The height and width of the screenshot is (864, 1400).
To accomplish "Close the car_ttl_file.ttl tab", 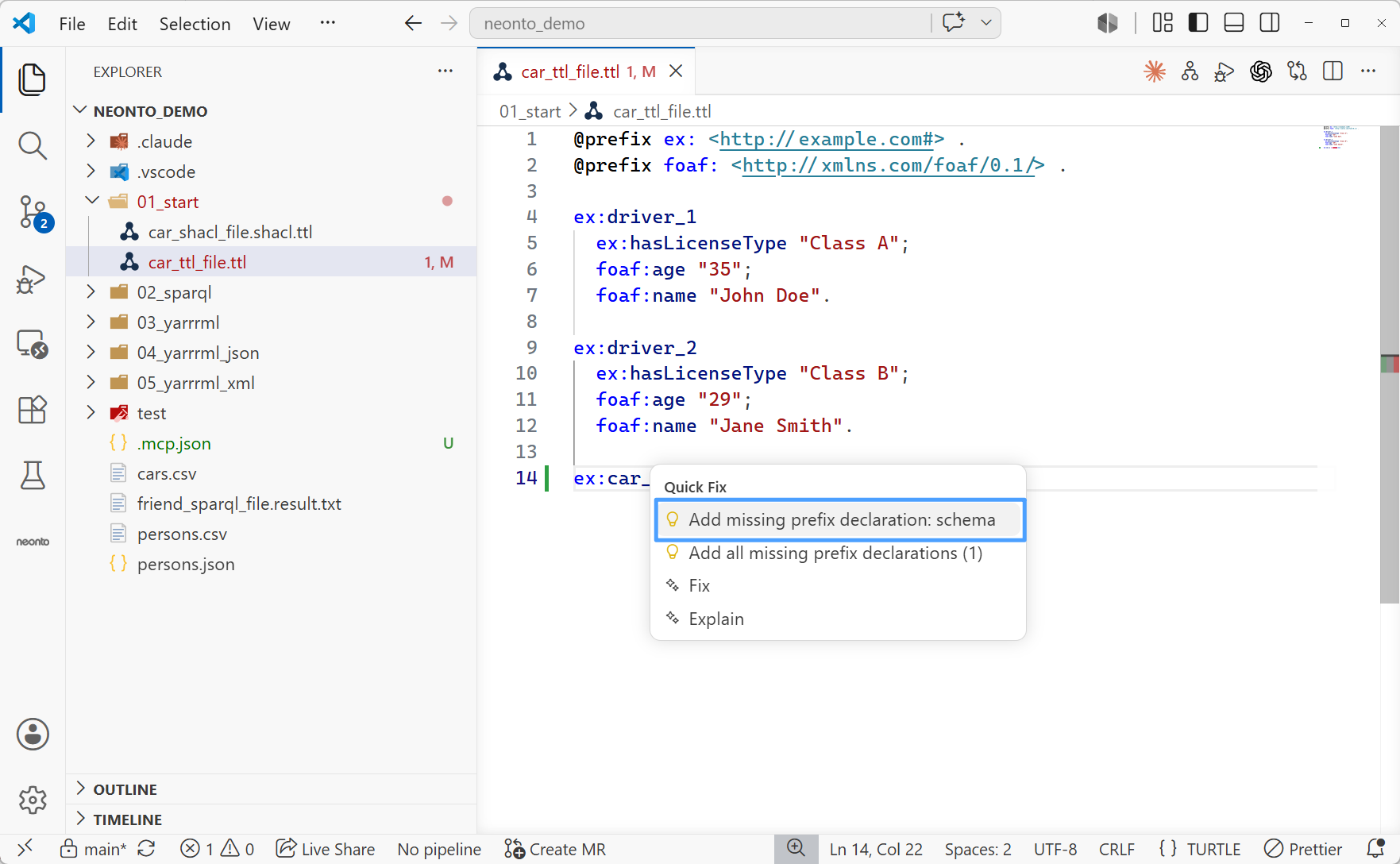I will coord(676,71).
